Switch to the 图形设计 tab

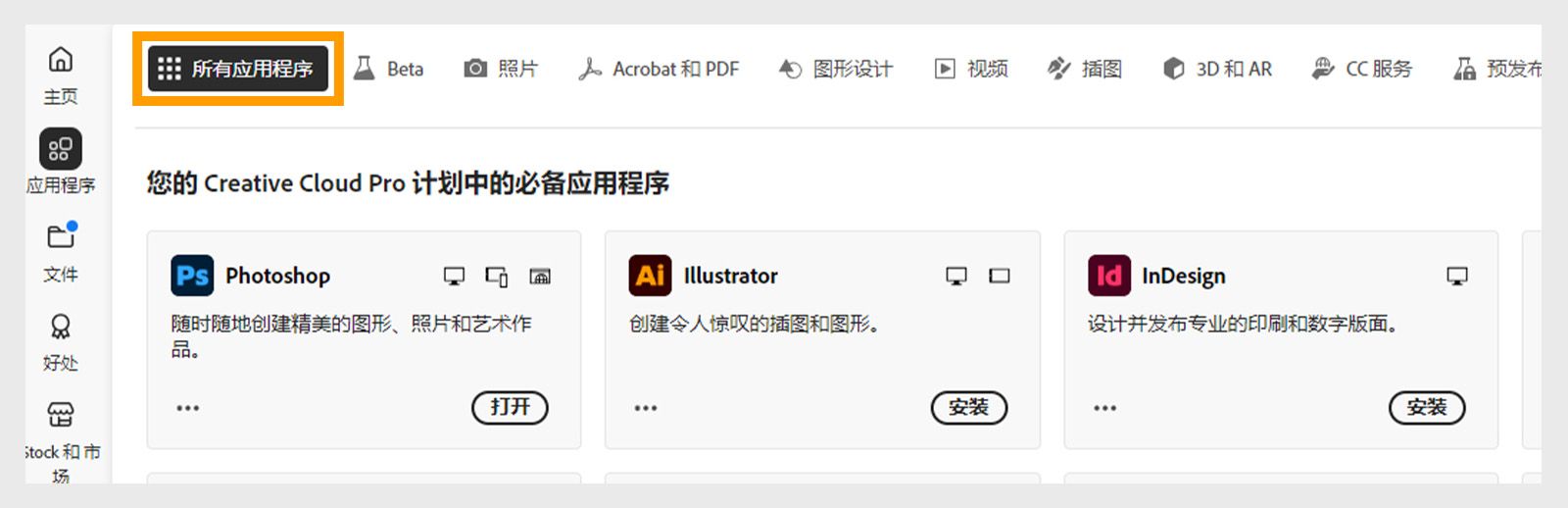click(836, 69)
